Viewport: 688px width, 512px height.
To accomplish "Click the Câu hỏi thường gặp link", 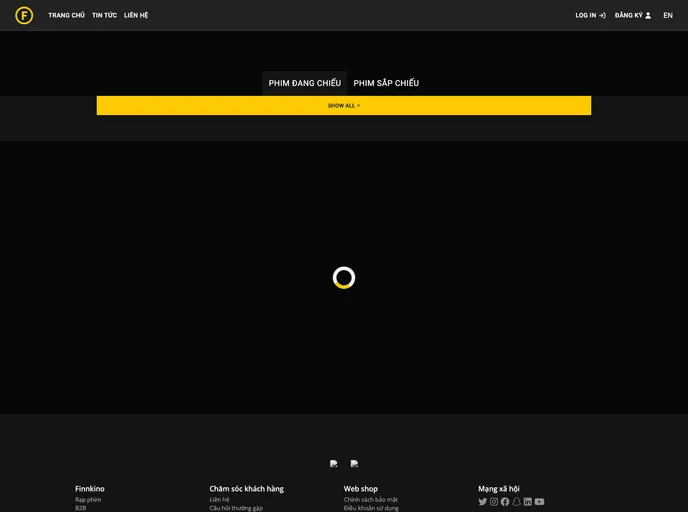I will 236,508.
